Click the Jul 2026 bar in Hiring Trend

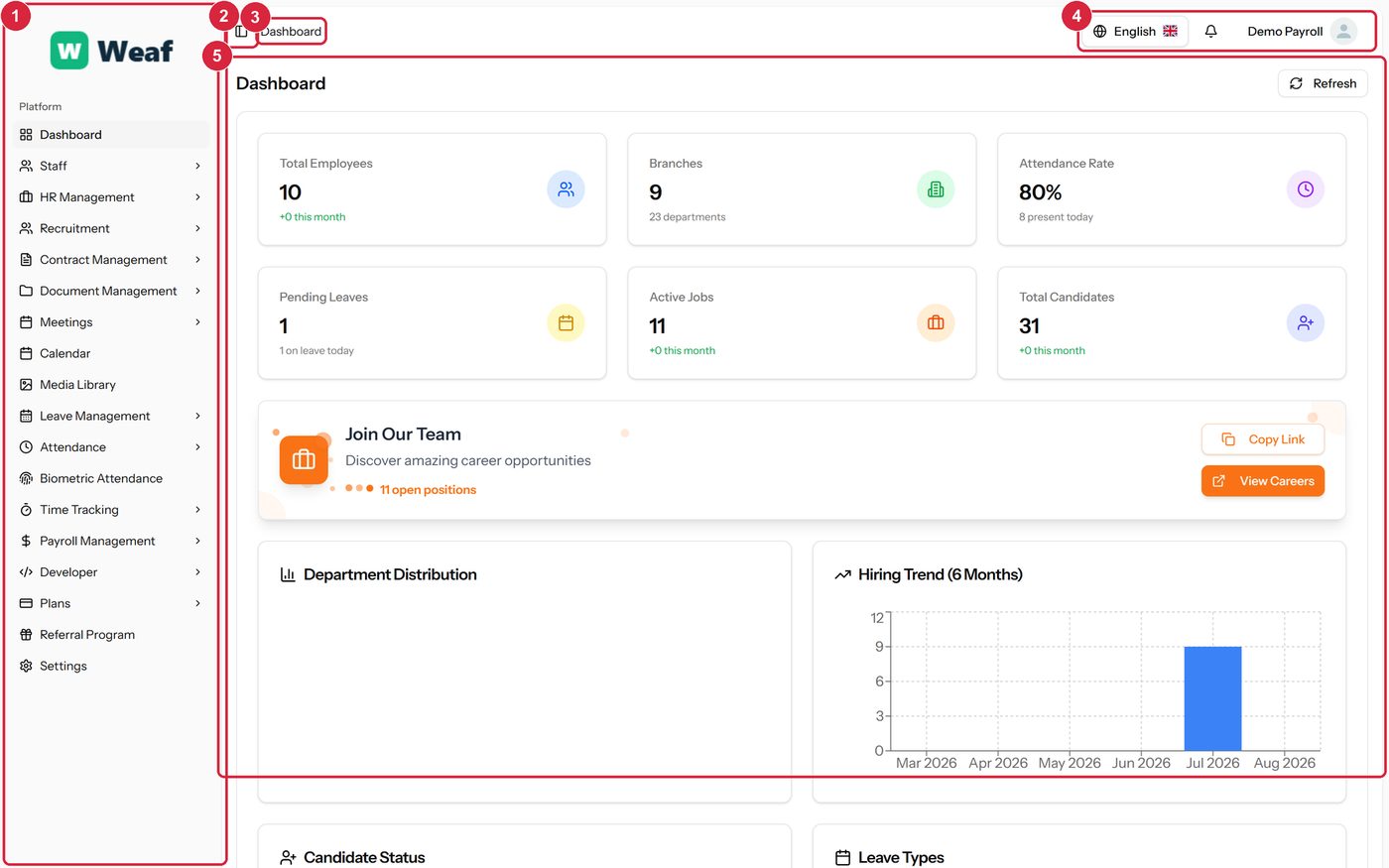tap(1212, 698)
